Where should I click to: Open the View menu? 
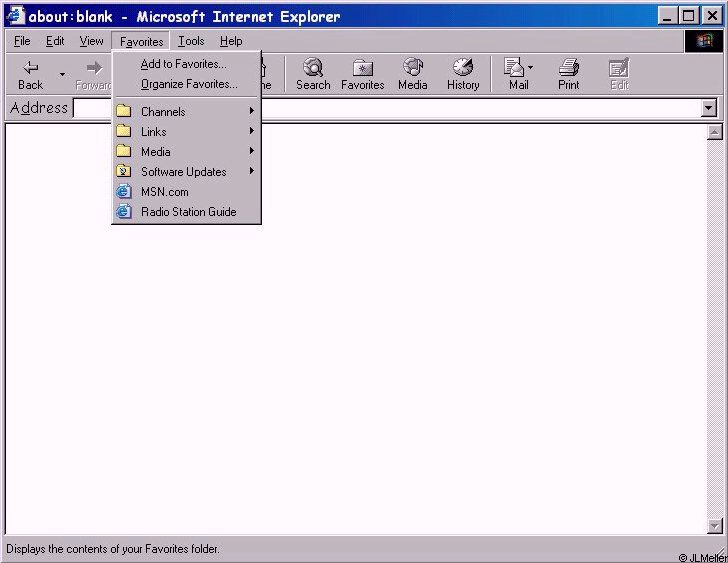point(91,41)
